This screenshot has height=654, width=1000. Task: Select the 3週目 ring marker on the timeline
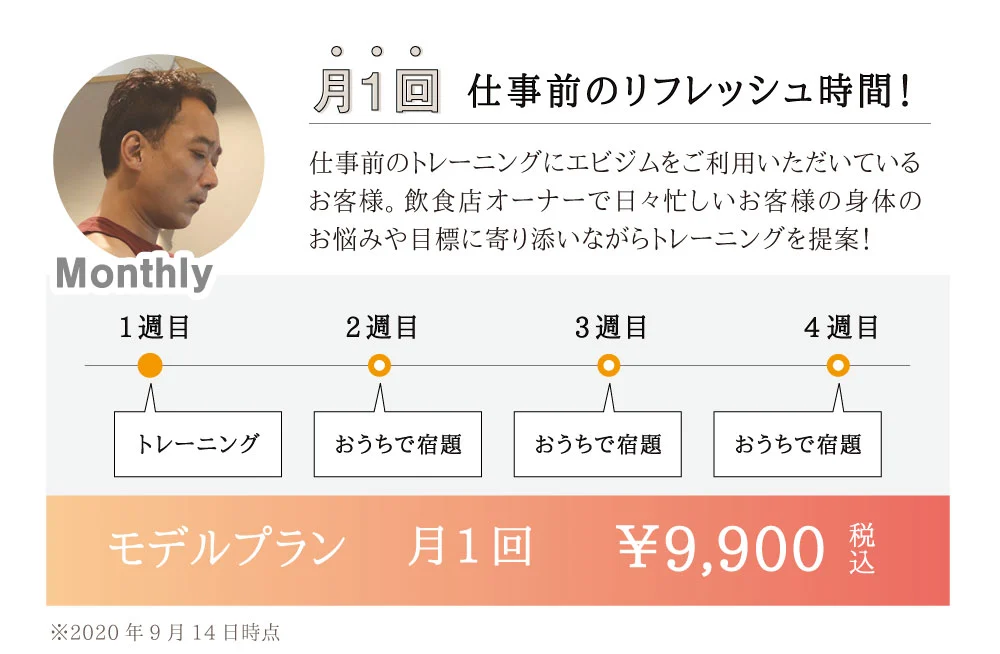pyautogui.click(x=609, y=365)
